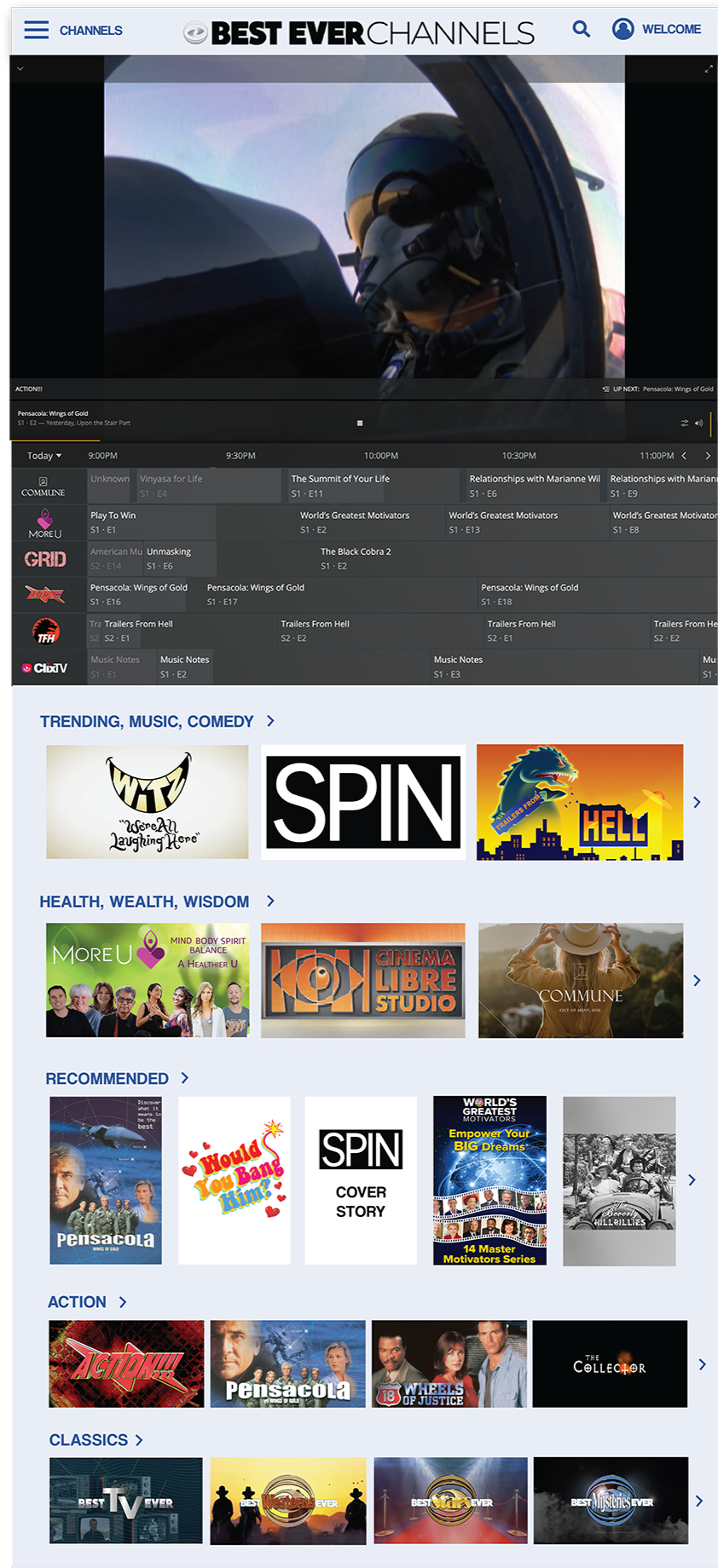The image size is (718, 1568).
Task: Open the Witz channel thumbnail
Action: (x=148, y=802)
